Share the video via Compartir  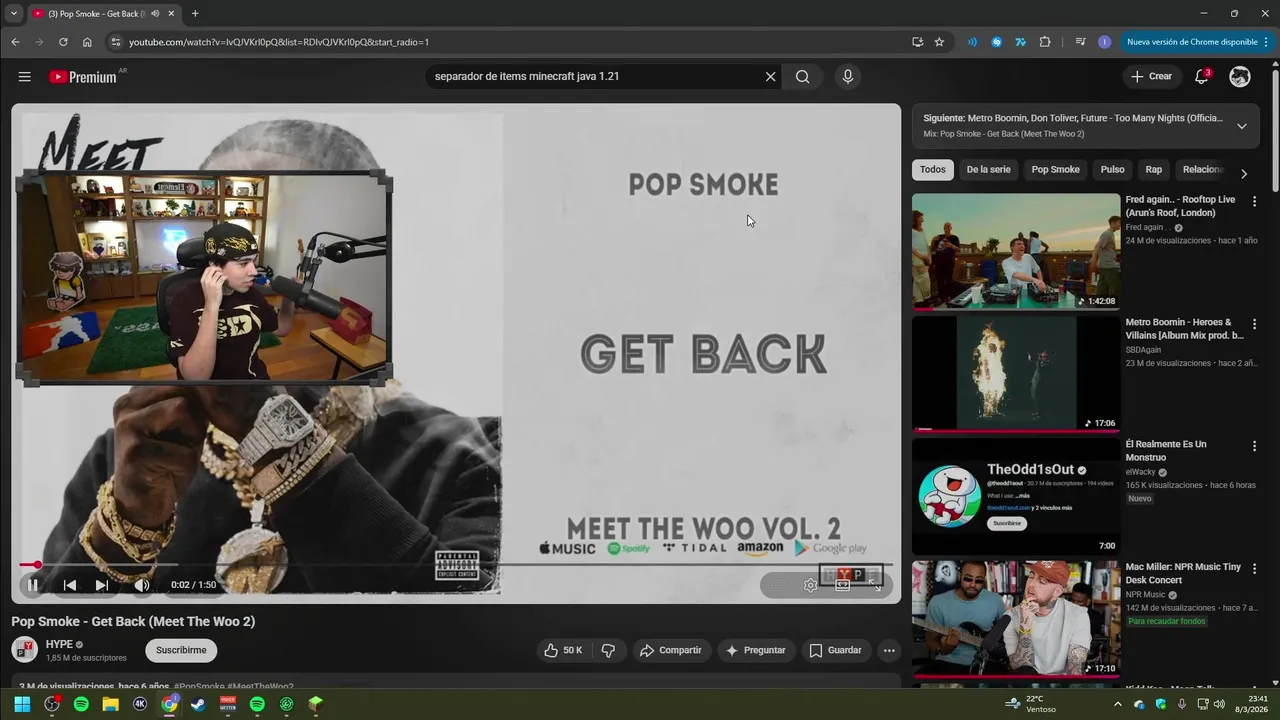[671, 650]
